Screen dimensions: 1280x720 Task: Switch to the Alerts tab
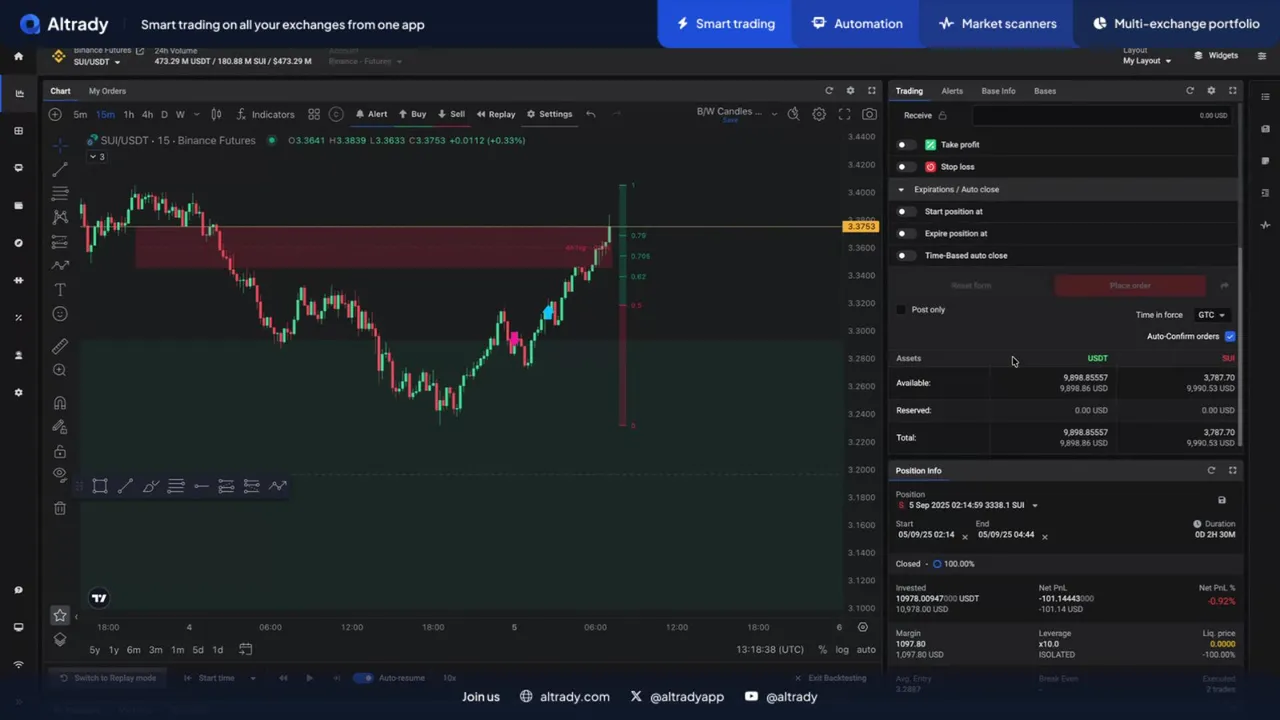coord(952,91)
